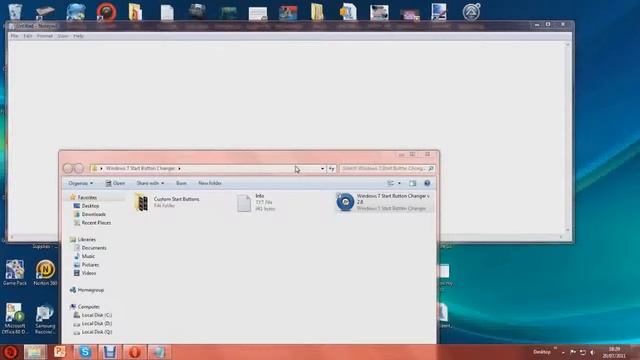Click the Burn toolbar button
Viewport: 640px width, 360px height.
tap(181, 183)
